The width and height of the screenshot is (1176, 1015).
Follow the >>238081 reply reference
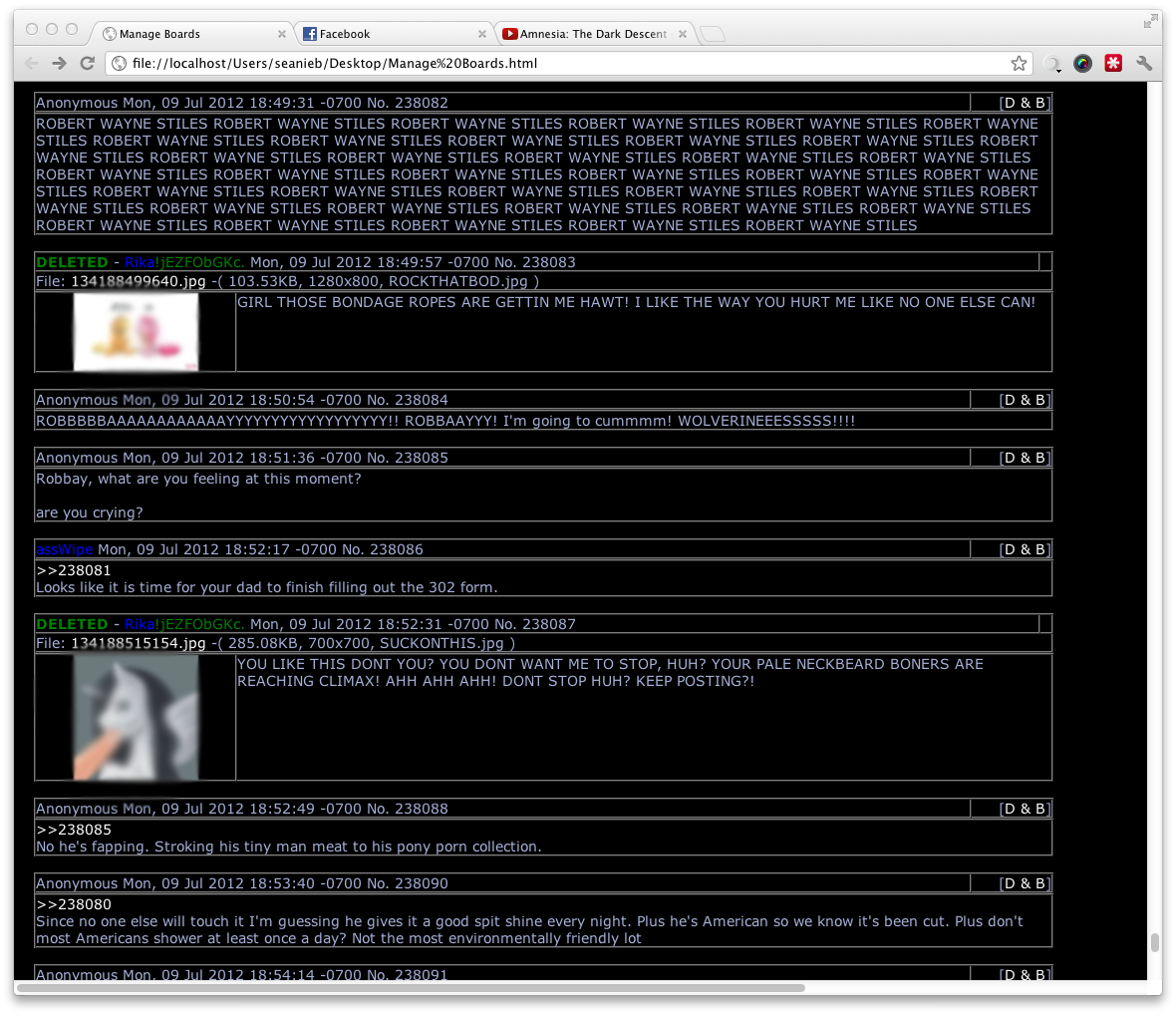click(x=74, y=570)
